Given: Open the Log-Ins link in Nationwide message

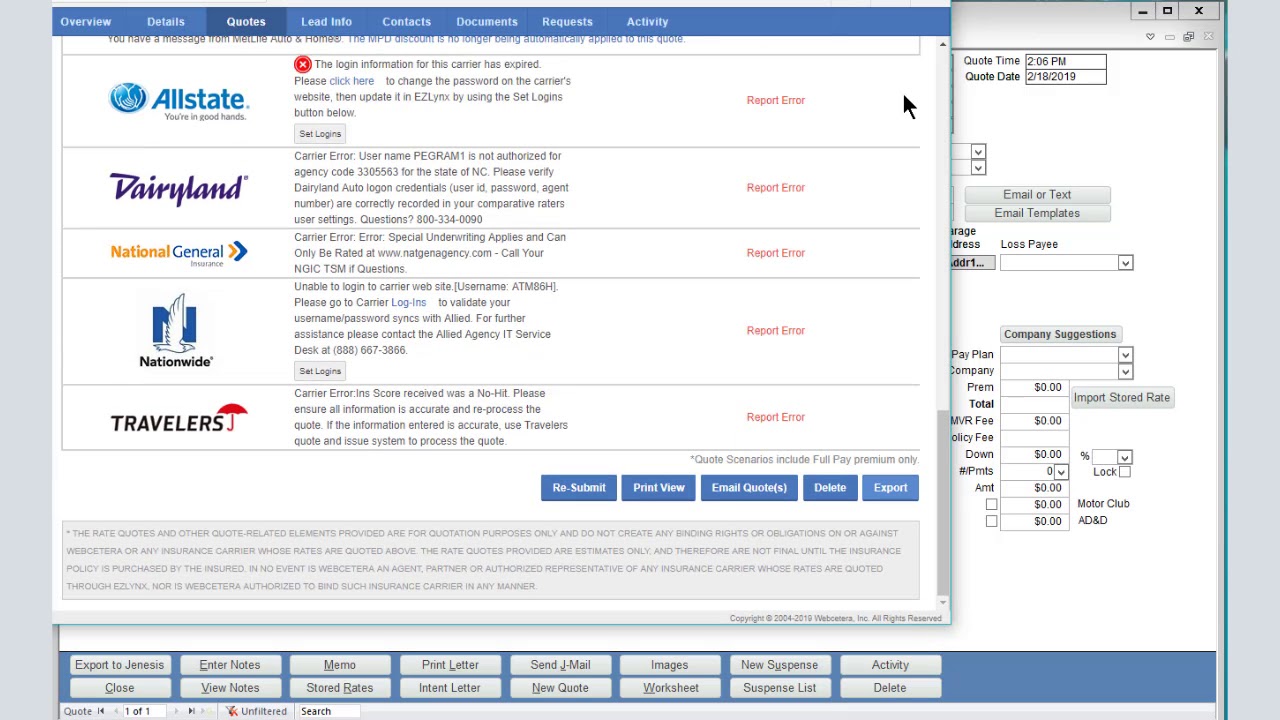Looking at the screenshot, I should (408, 303).
